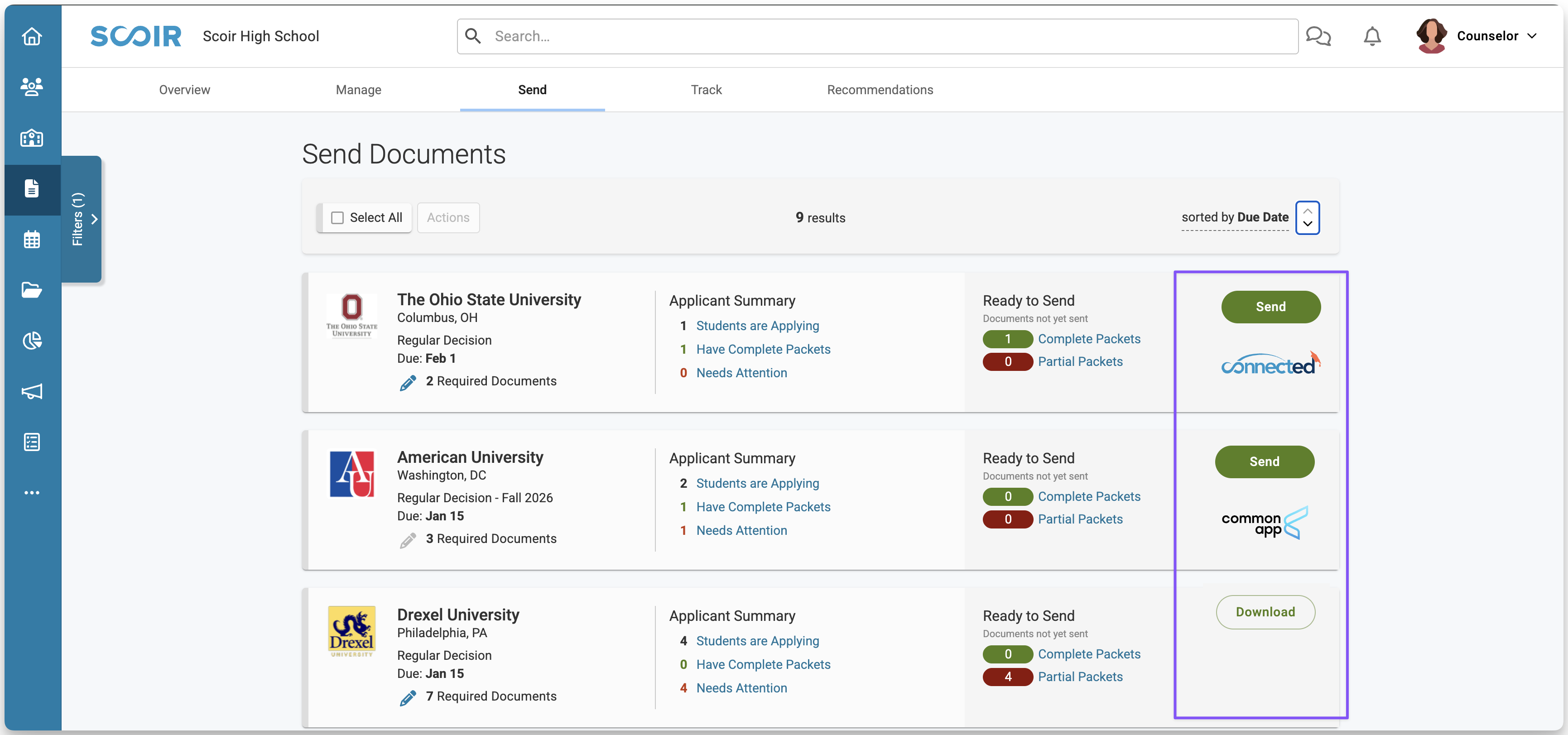Viewport: 1568px width, 735px height.
Task: Focus the Search input field
Action: pyautogui.click(x=876, y=37)
